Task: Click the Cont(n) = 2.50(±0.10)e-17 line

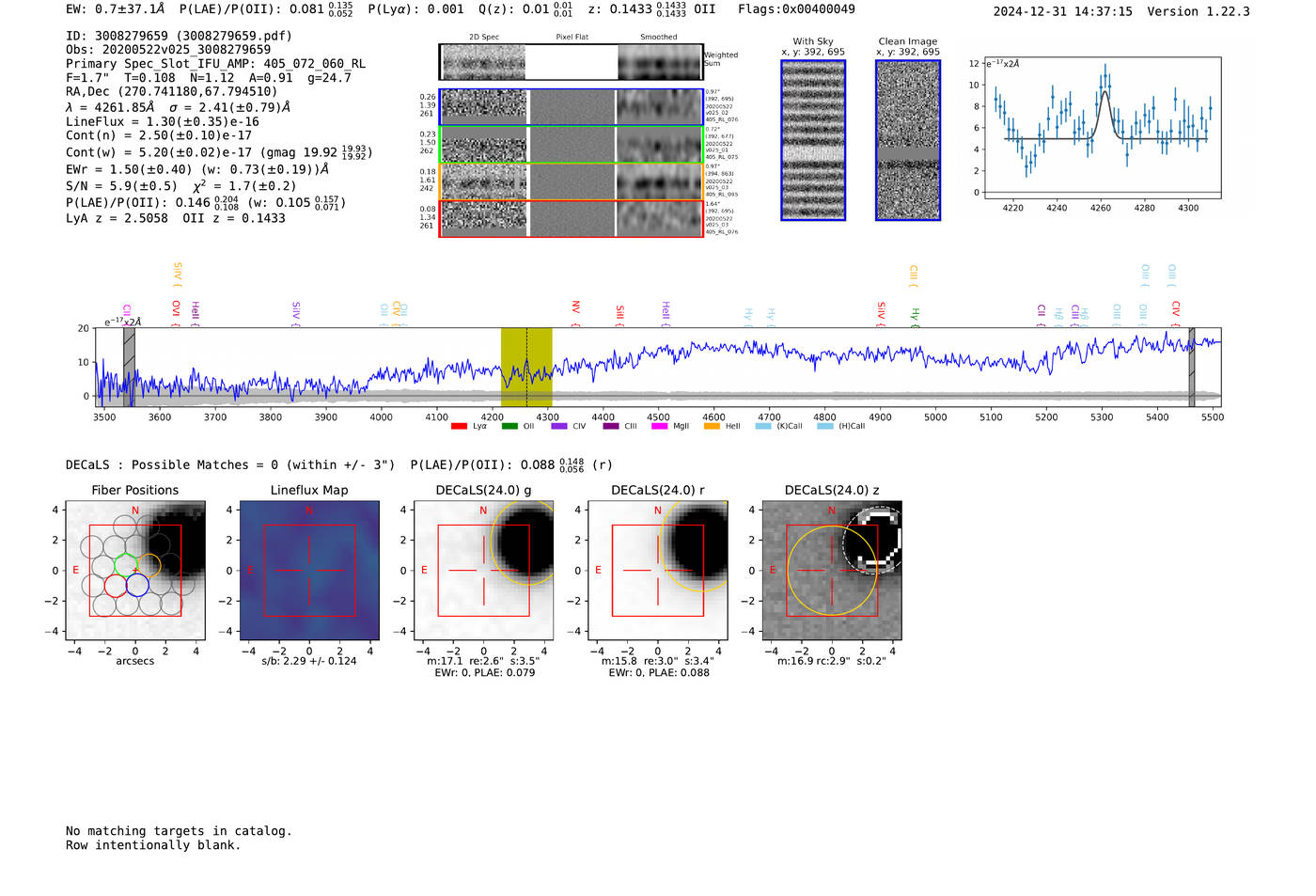Action: click(159, 135)
